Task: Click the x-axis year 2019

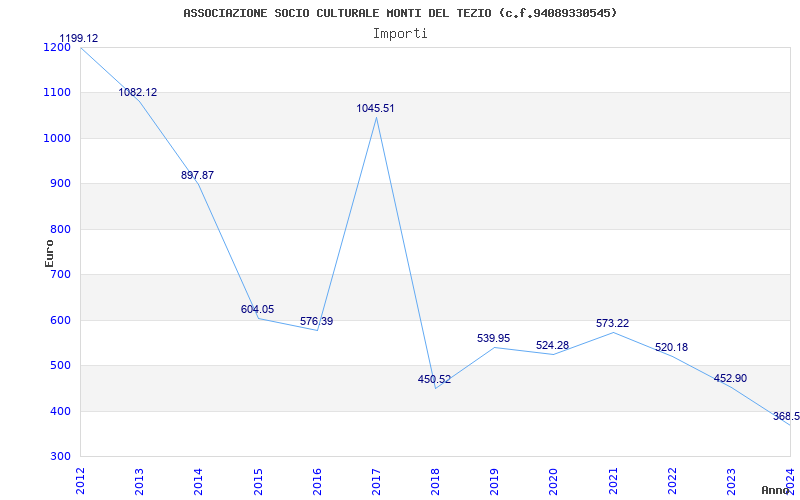Action: 494,481
